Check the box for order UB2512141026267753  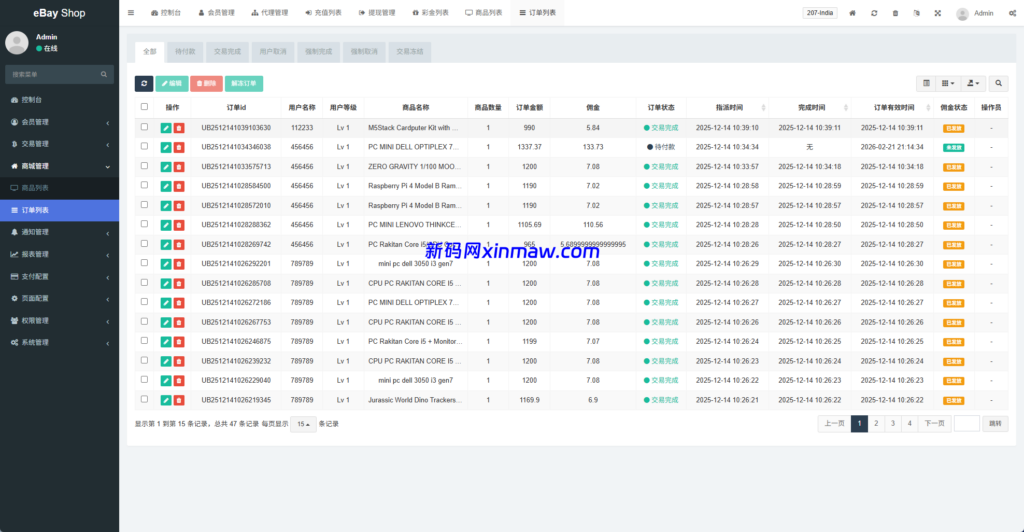pyautogui.click(x=144, y=321)
